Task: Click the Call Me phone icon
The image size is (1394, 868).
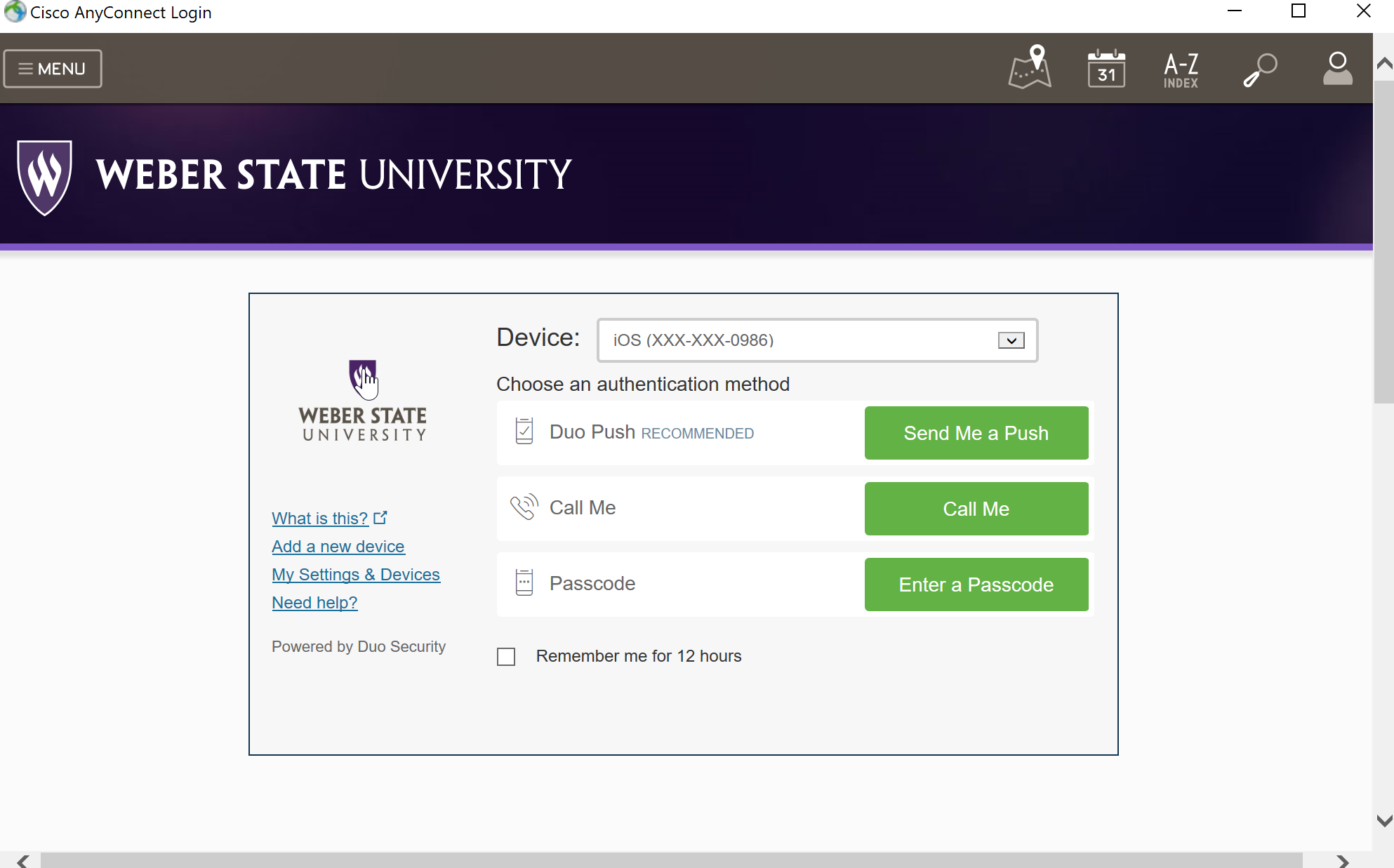Action: click(x=524, y=507)
